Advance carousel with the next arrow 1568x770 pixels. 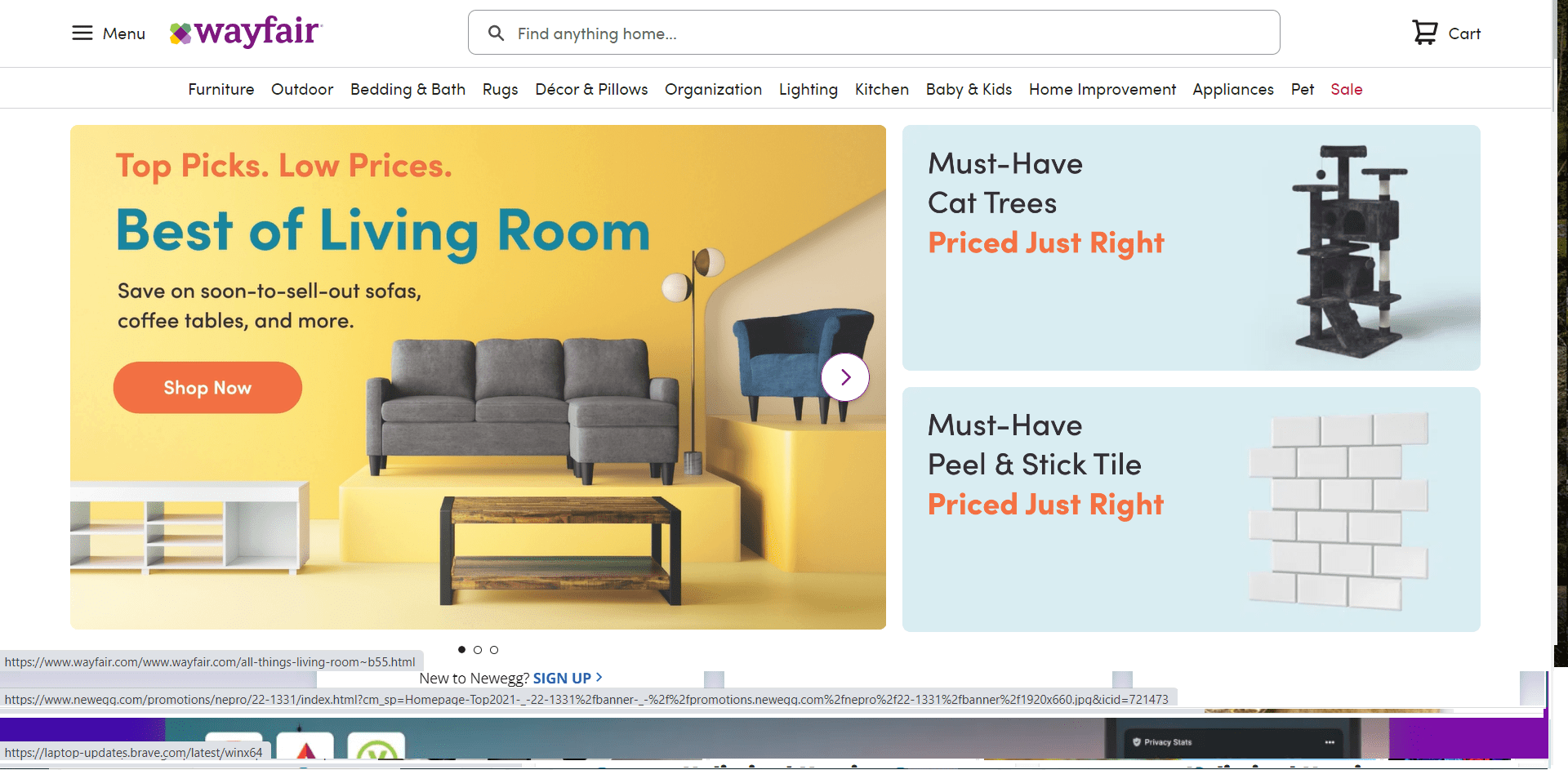pos(845,377)
